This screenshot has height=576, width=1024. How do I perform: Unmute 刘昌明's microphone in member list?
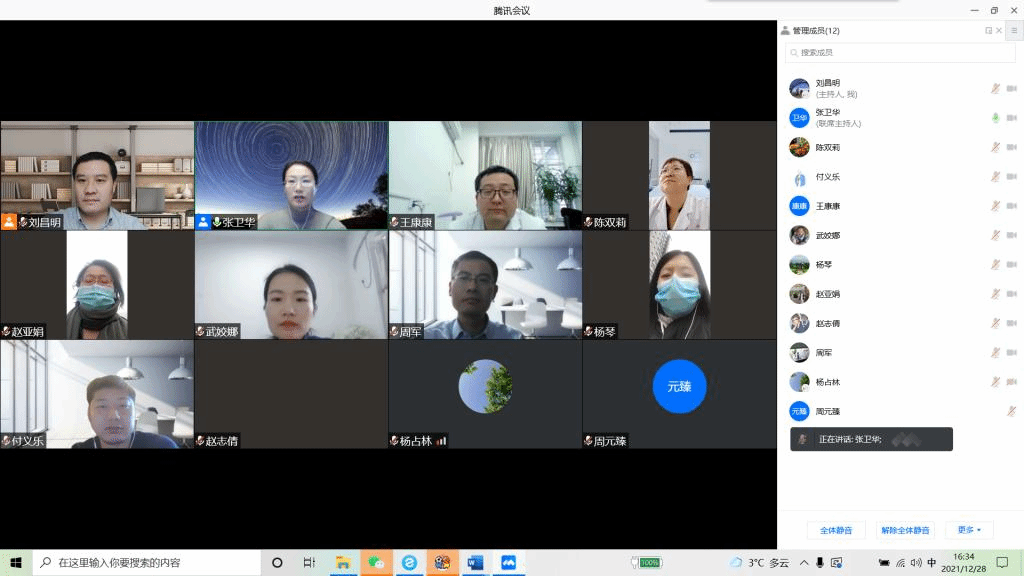point(995,89)
